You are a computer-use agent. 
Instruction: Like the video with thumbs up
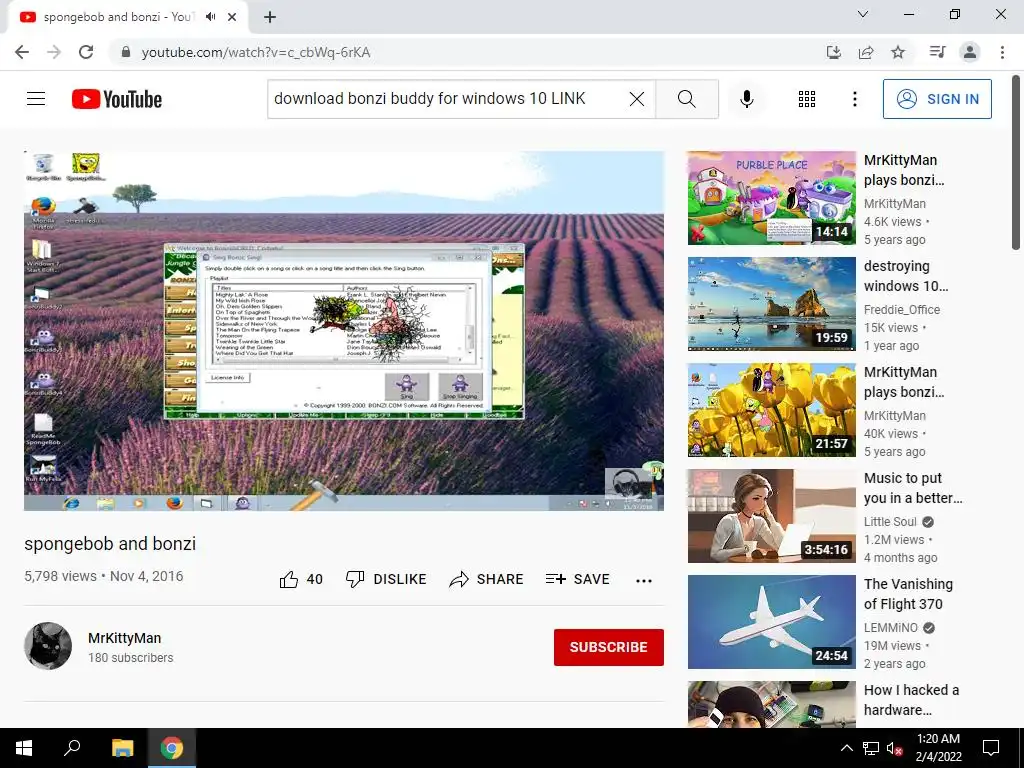tap(289, 579)
